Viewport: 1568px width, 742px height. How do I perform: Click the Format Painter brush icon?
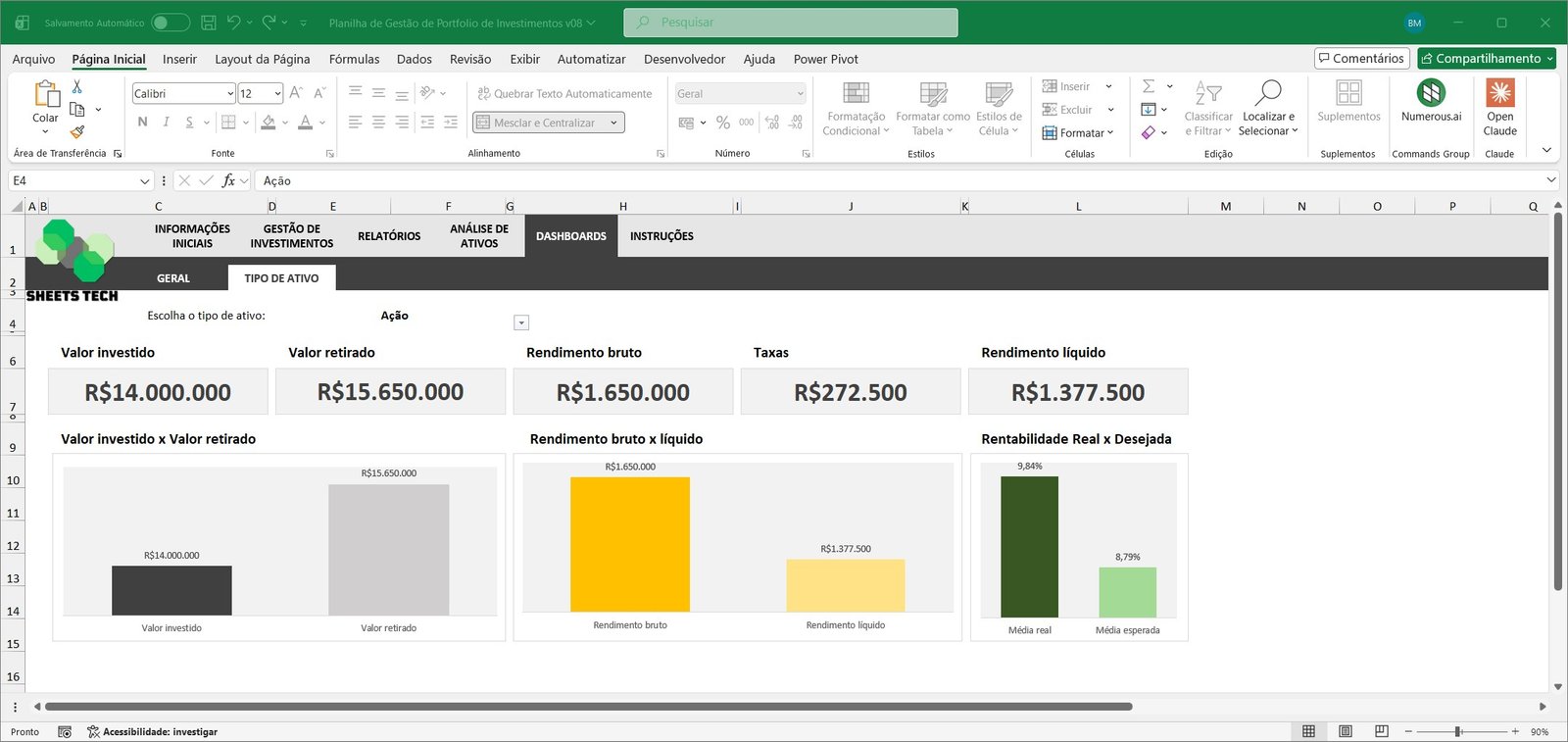pos(77,132)
